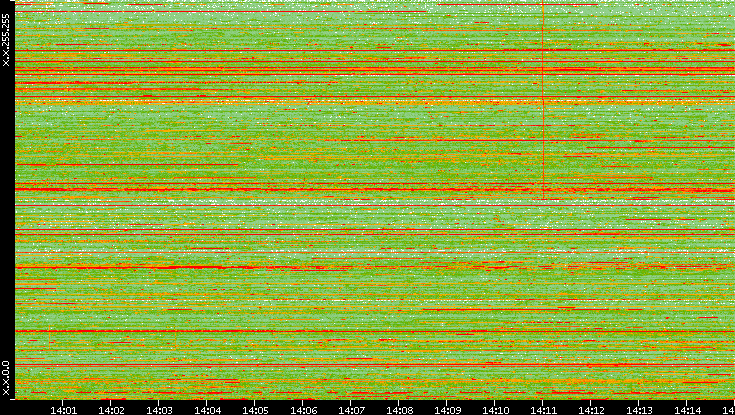
Task: Select the 14:05 time marker
Action: pos(255,408)
